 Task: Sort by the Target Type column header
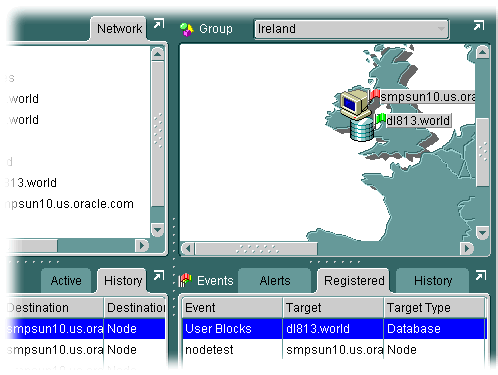435,308
